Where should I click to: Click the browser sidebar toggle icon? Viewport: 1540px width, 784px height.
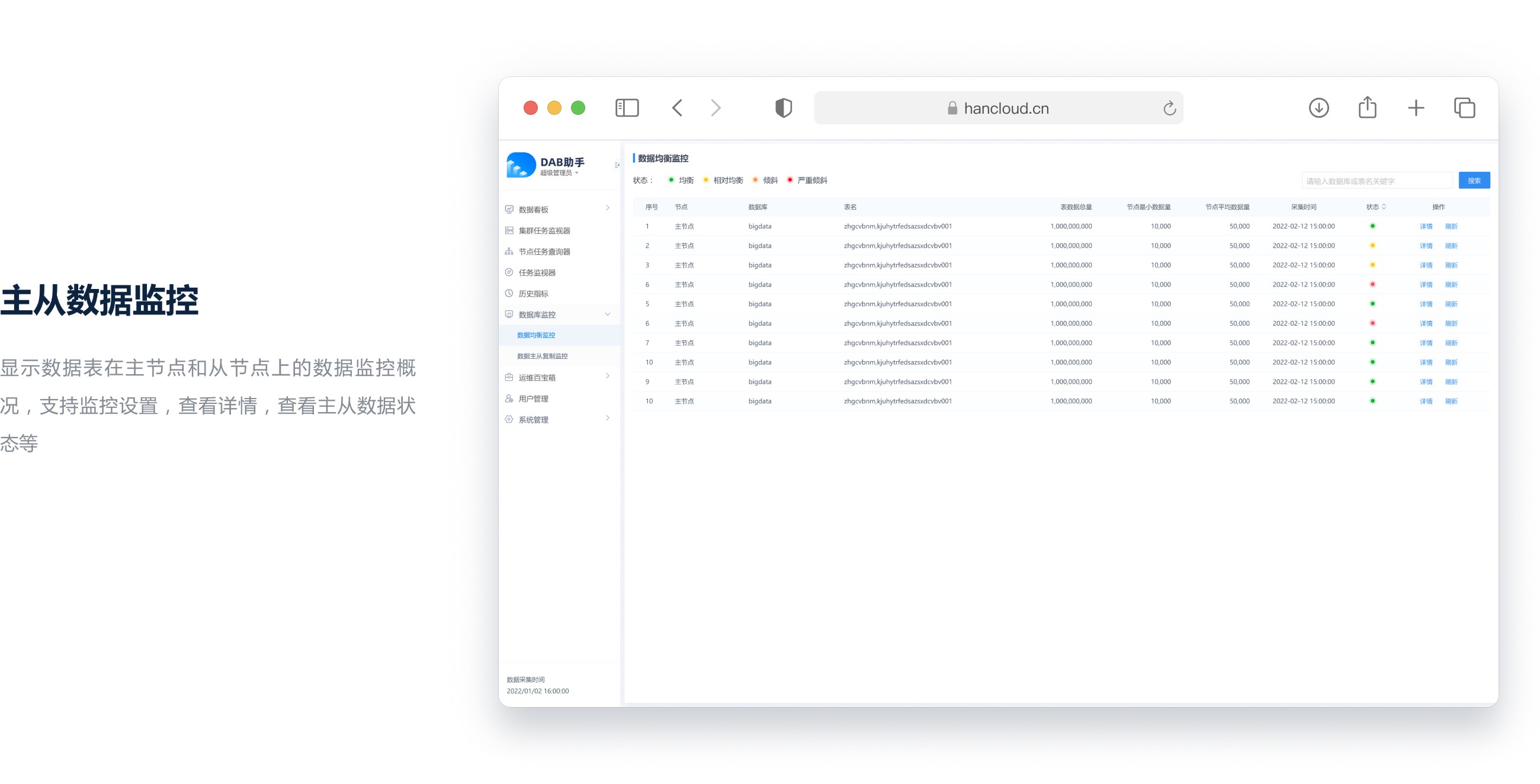click(627, 108)
